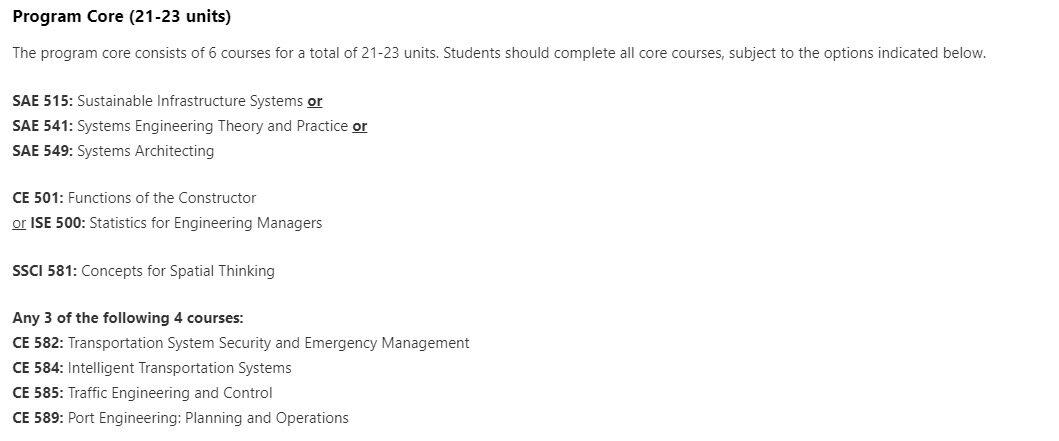1059x441 pixels.
Task: Select Systems Architecting course title
Action: pos(145,151)
